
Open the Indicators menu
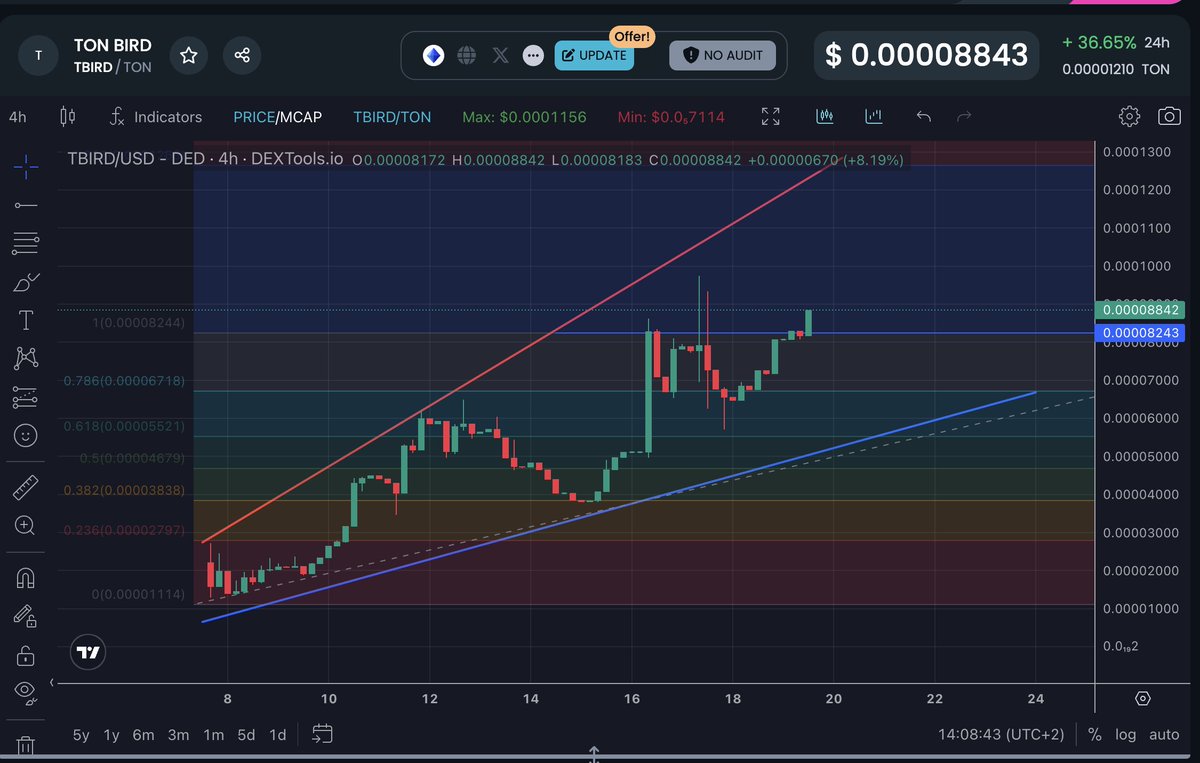[x=156, y=117]
